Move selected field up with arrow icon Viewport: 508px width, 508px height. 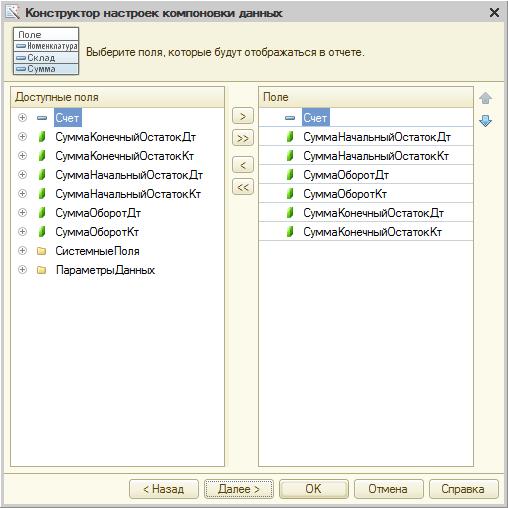(485, 98)
